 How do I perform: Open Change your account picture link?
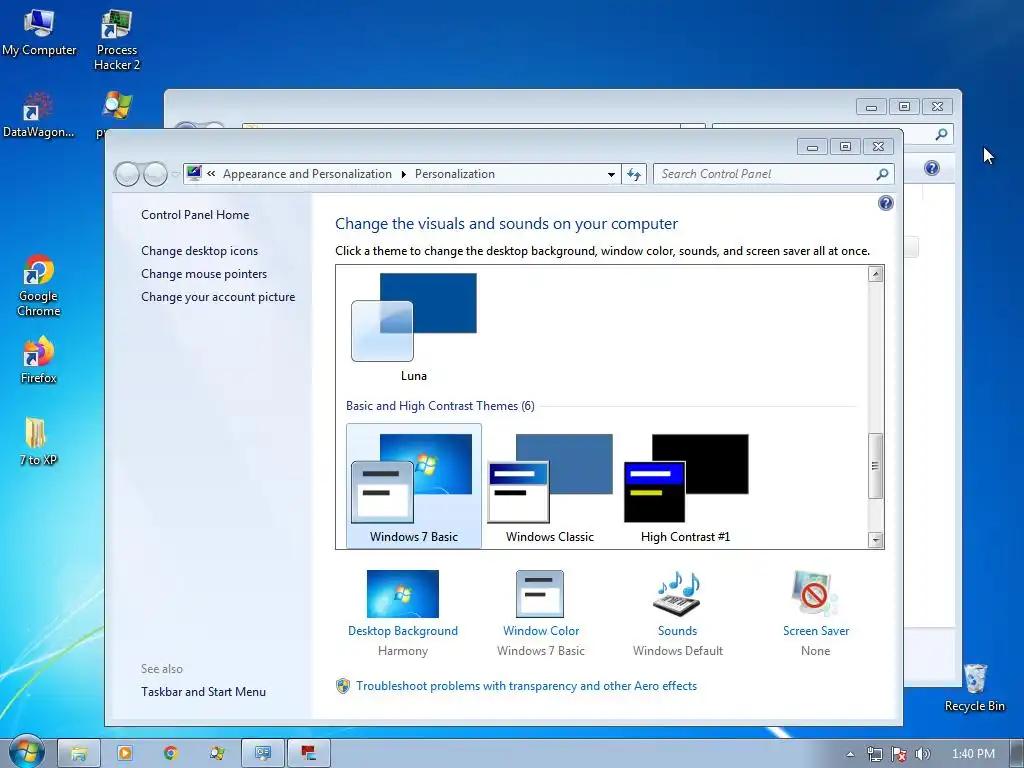pyautogui.click(x=218, y=296)
